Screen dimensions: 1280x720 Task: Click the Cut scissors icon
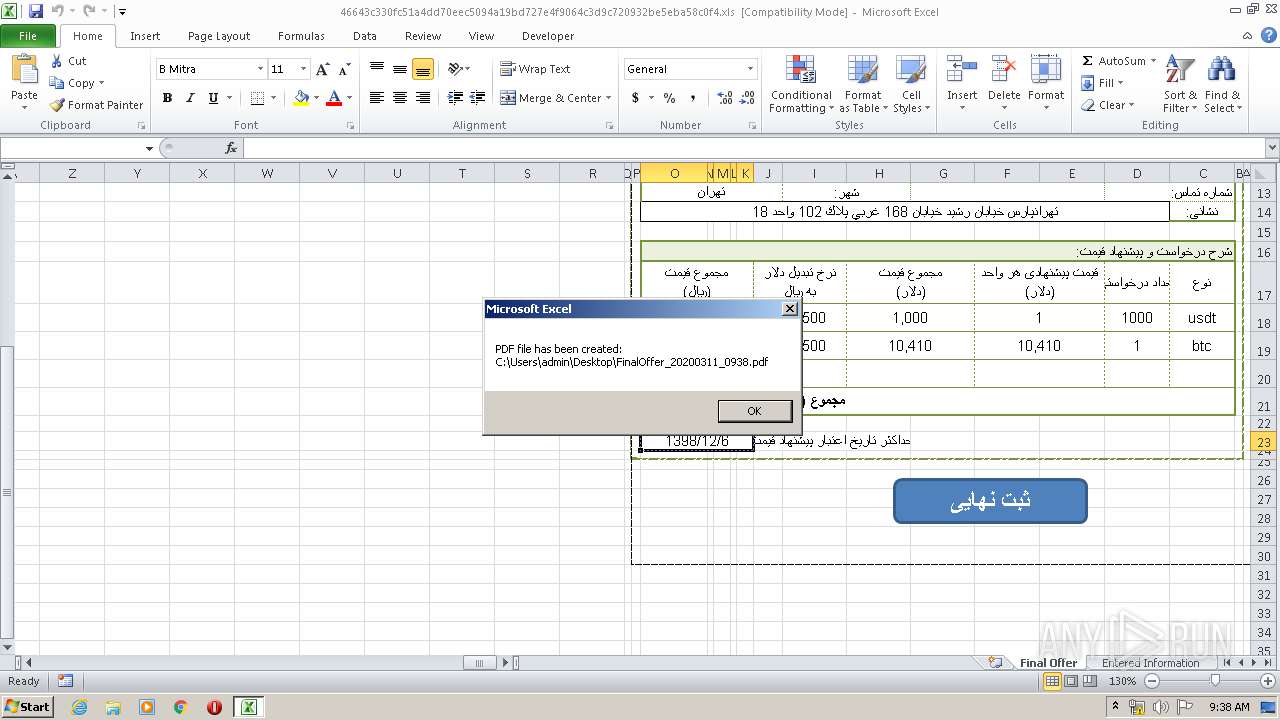(x=56, y=61)
